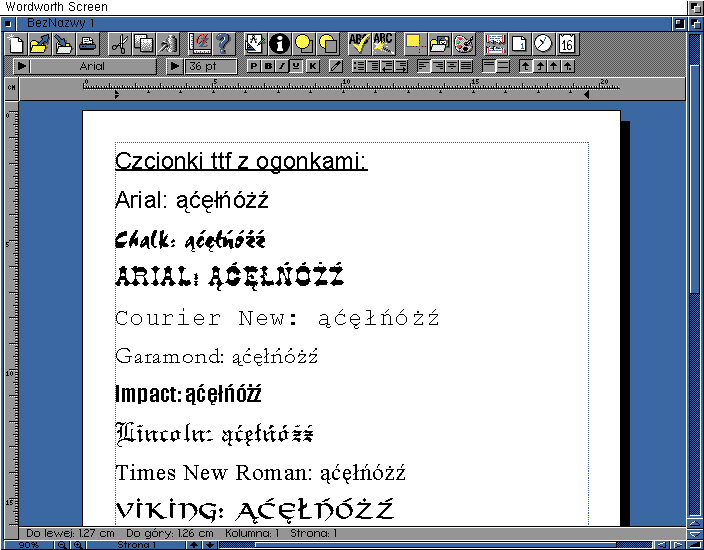Bring object to front icon

[x=304, y=44]
